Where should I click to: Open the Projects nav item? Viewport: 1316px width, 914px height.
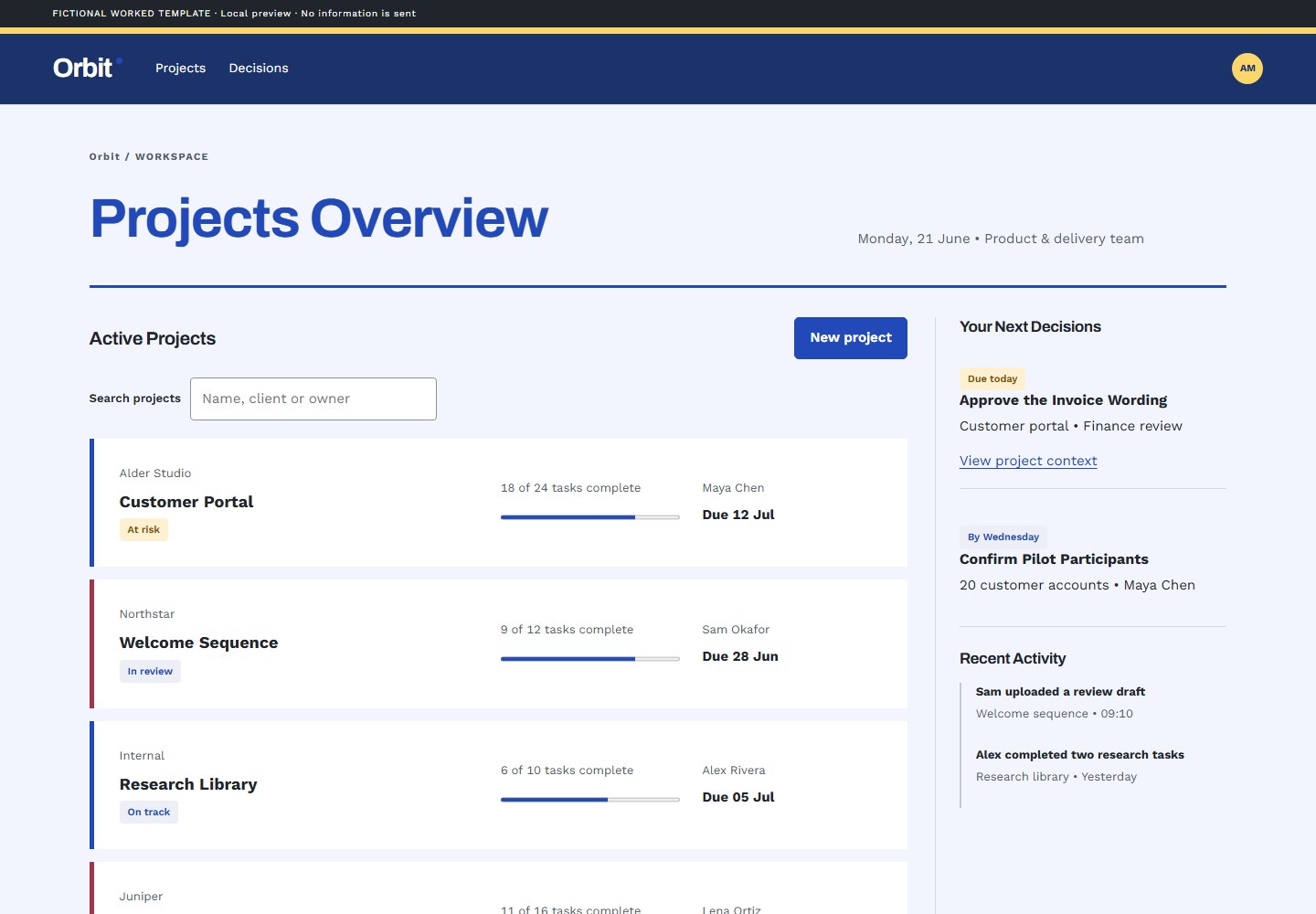click(x=180, y=69)
